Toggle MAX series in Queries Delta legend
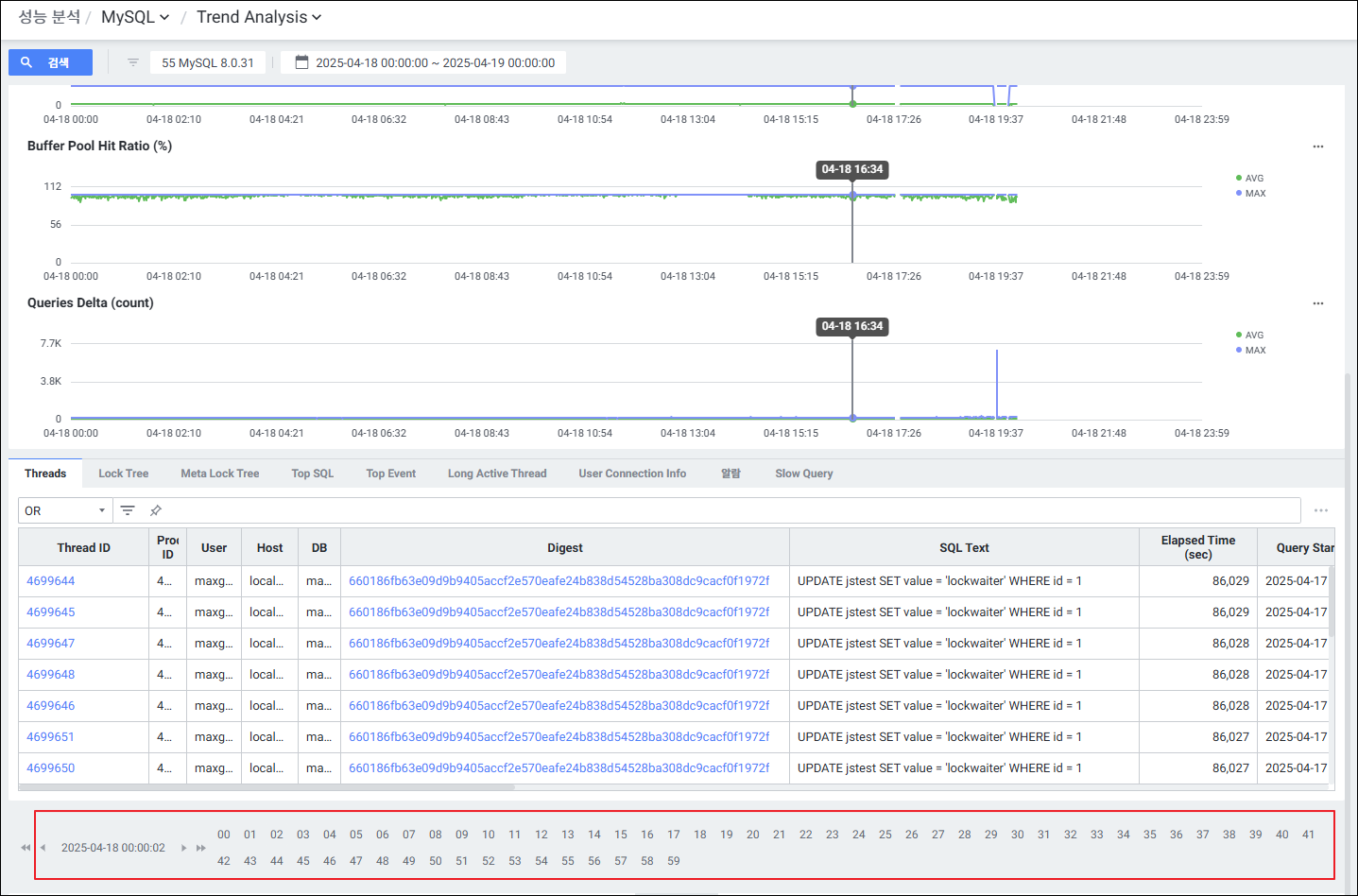 point(1250,350)
